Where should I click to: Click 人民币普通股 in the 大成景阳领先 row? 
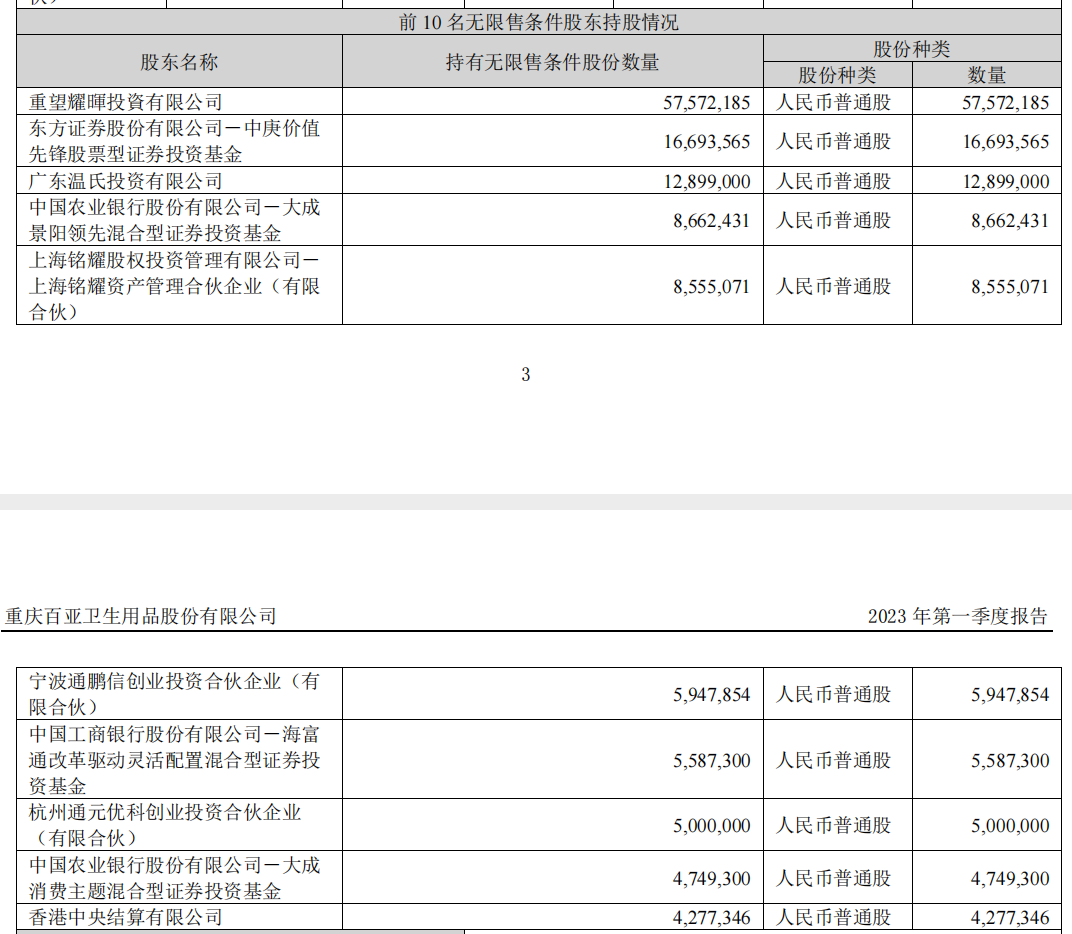(x=833, y=220)
